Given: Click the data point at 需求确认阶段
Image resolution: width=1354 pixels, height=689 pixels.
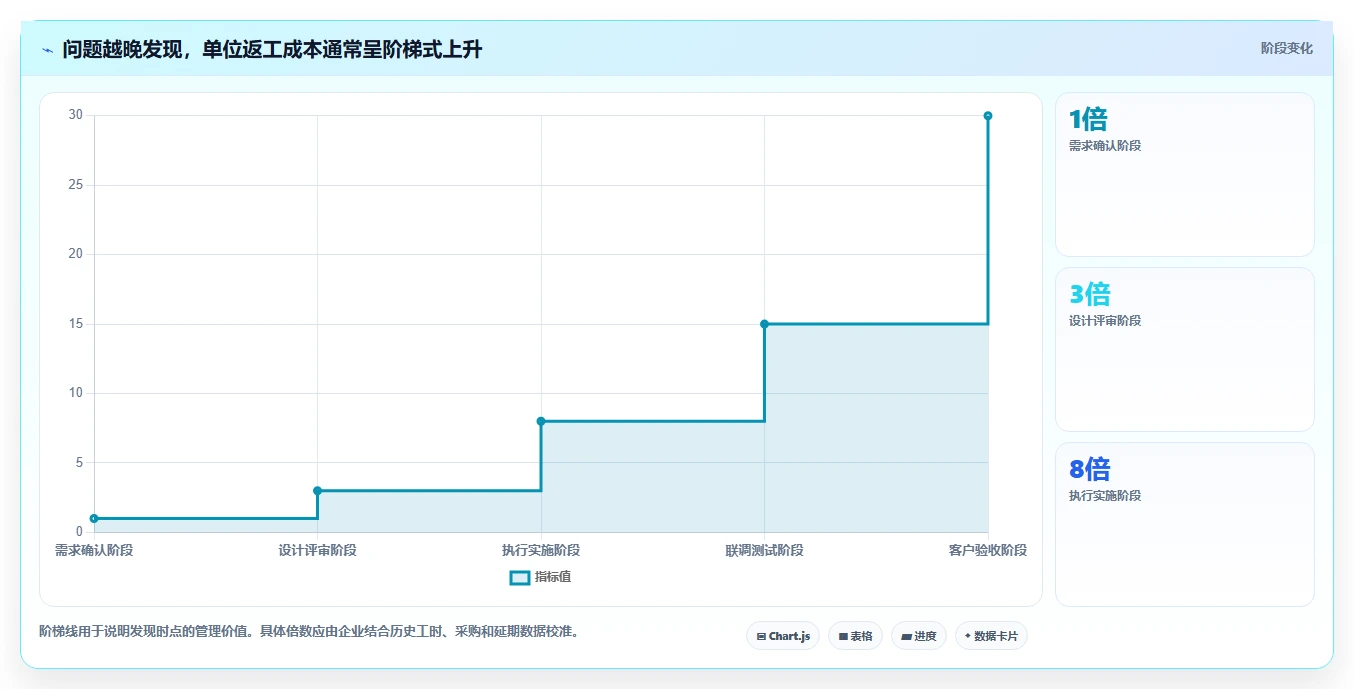Looking at the screenshot, I should click(x=94, y=518).
